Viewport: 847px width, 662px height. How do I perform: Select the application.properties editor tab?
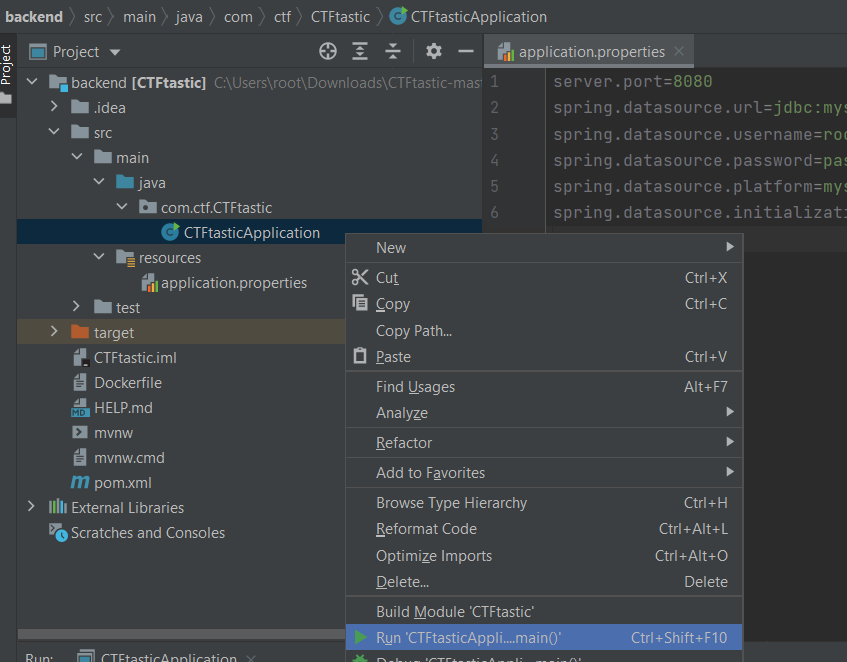588,52
